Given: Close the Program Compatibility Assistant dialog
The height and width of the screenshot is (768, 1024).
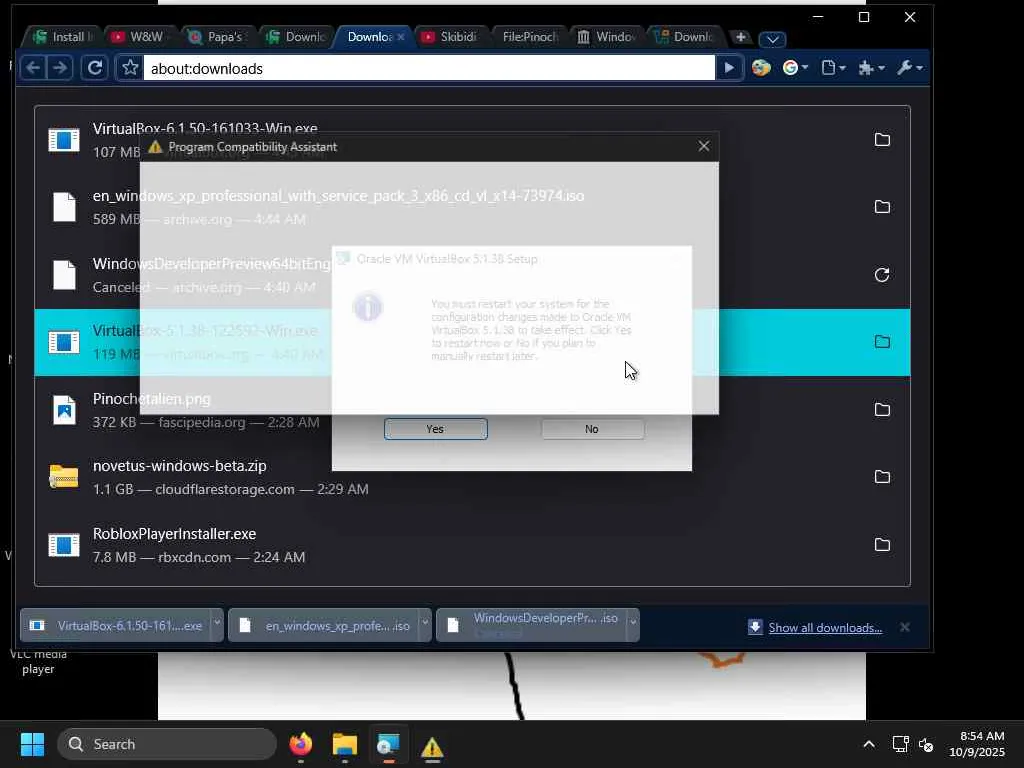Looking at the screenshot, I should [703, 146].
